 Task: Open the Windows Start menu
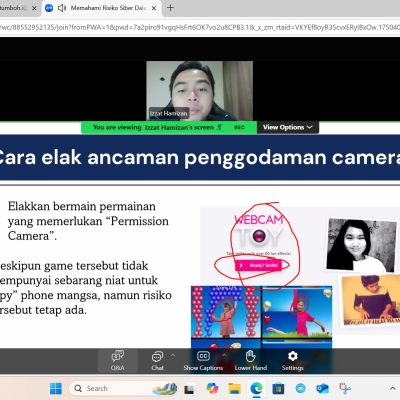pyautogui.click(x=56, y=389)
